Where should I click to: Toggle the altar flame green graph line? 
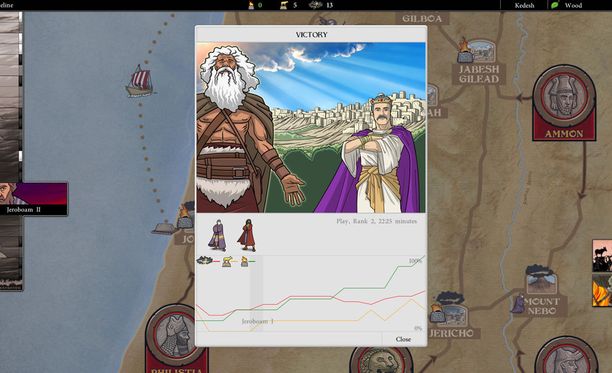[x=247, y=261]
